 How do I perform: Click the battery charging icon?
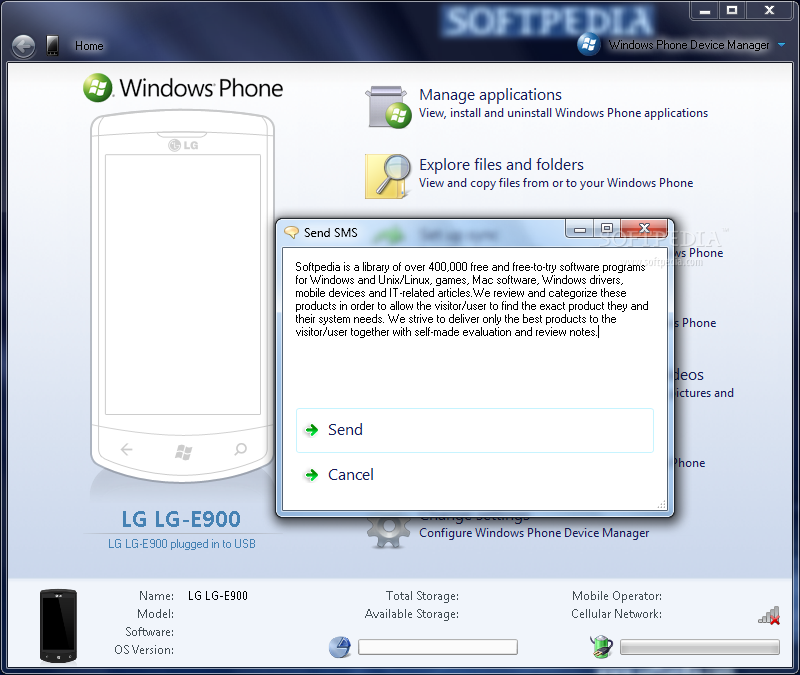602,646
